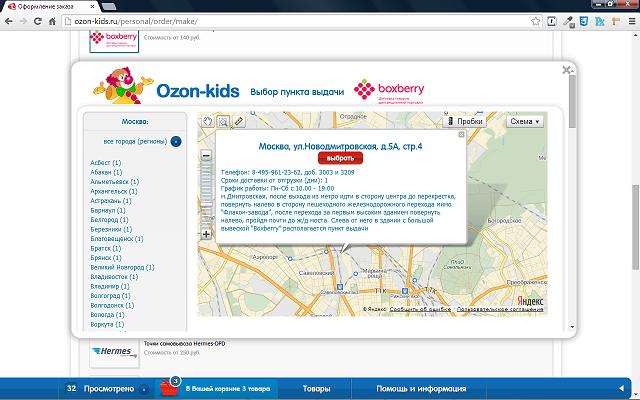
Task: Open the Схема map type dropdown
Action: (x=525, y=121)
